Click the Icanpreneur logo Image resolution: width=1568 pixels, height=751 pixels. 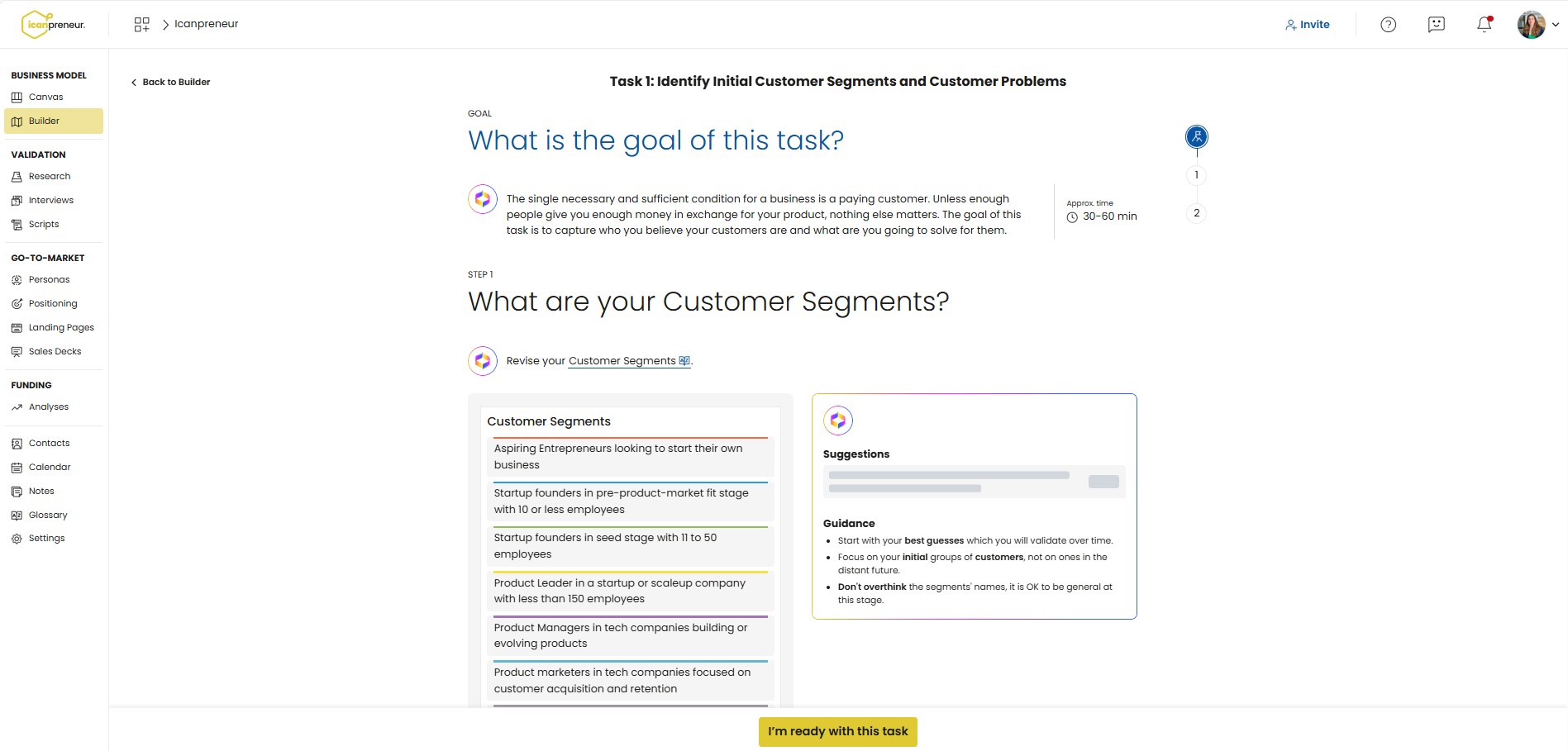54,25
